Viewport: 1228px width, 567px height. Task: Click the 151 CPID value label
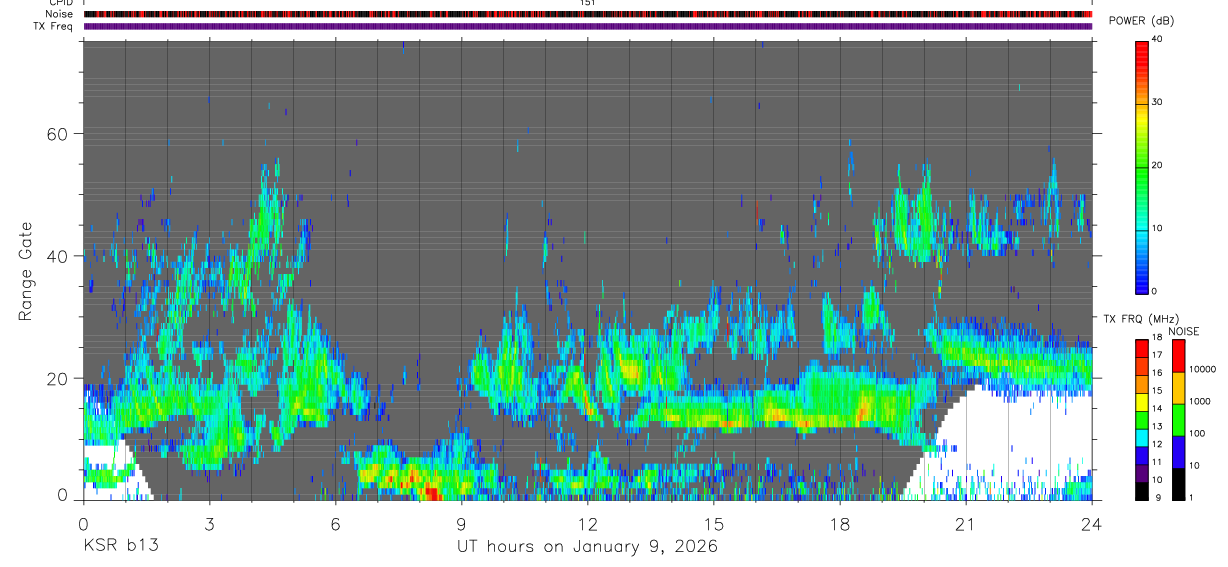coord(587,3)
